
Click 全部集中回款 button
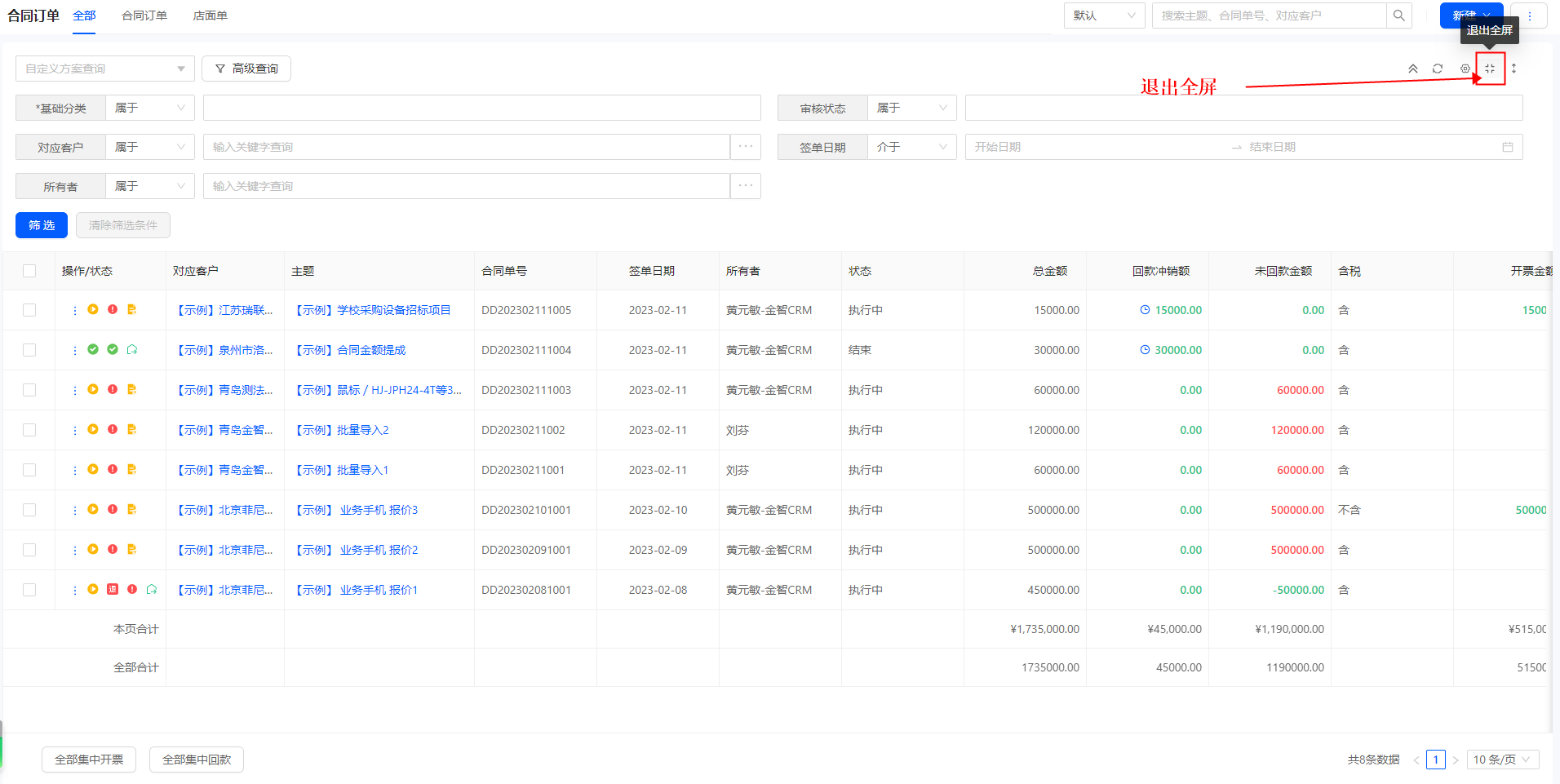click(x=197, y=760)
